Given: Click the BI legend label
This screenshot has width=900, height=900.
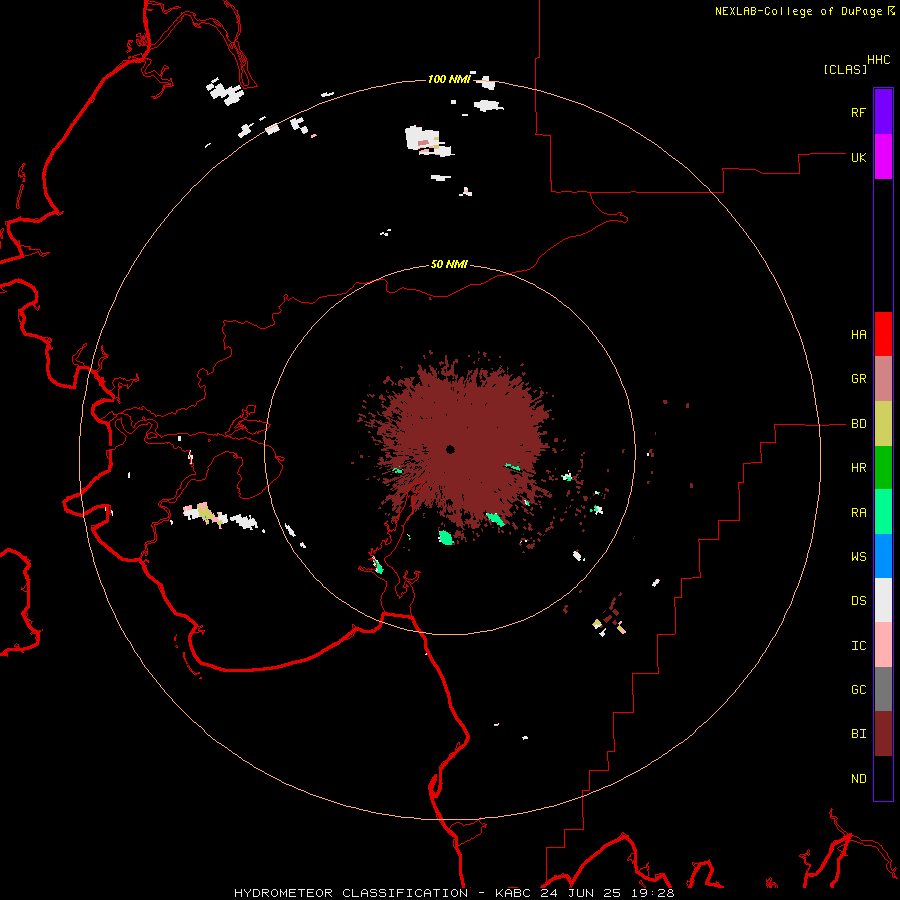Looking at the screenshot, I should click(858, 734).
